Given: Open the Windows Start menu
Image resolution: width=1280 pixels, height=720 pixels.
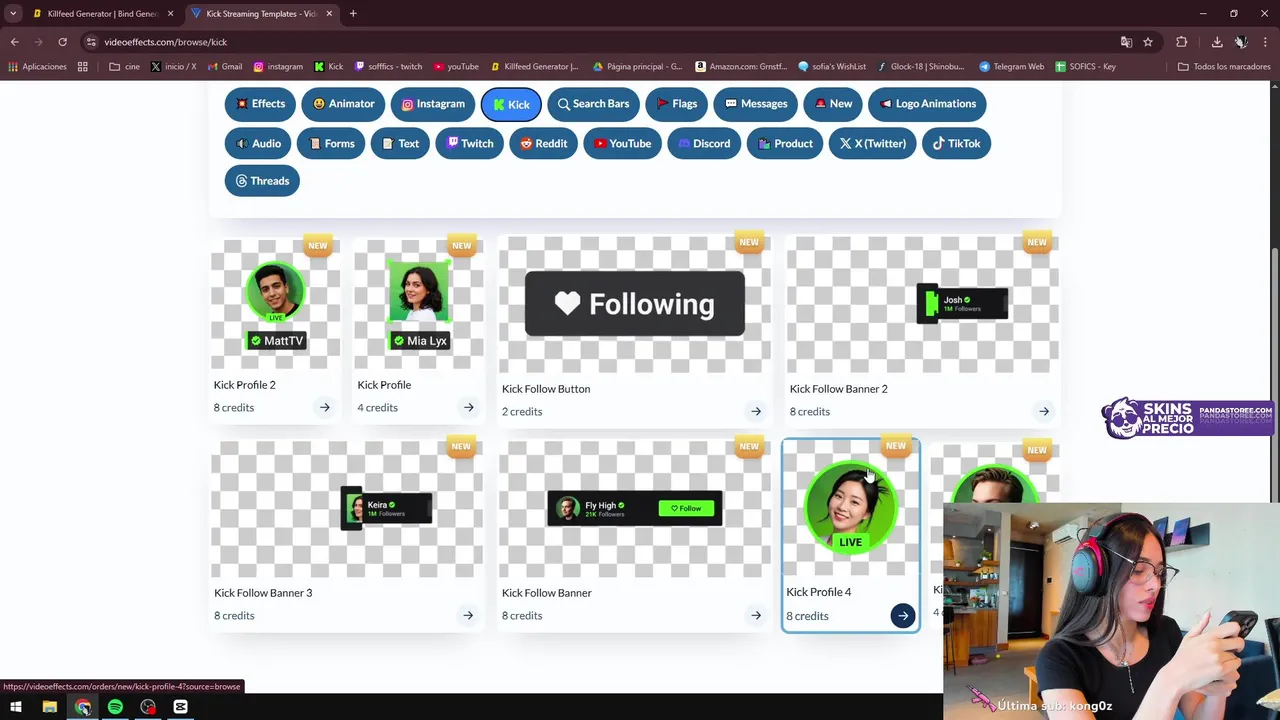Looking at the screenshot, I should 16,707.
